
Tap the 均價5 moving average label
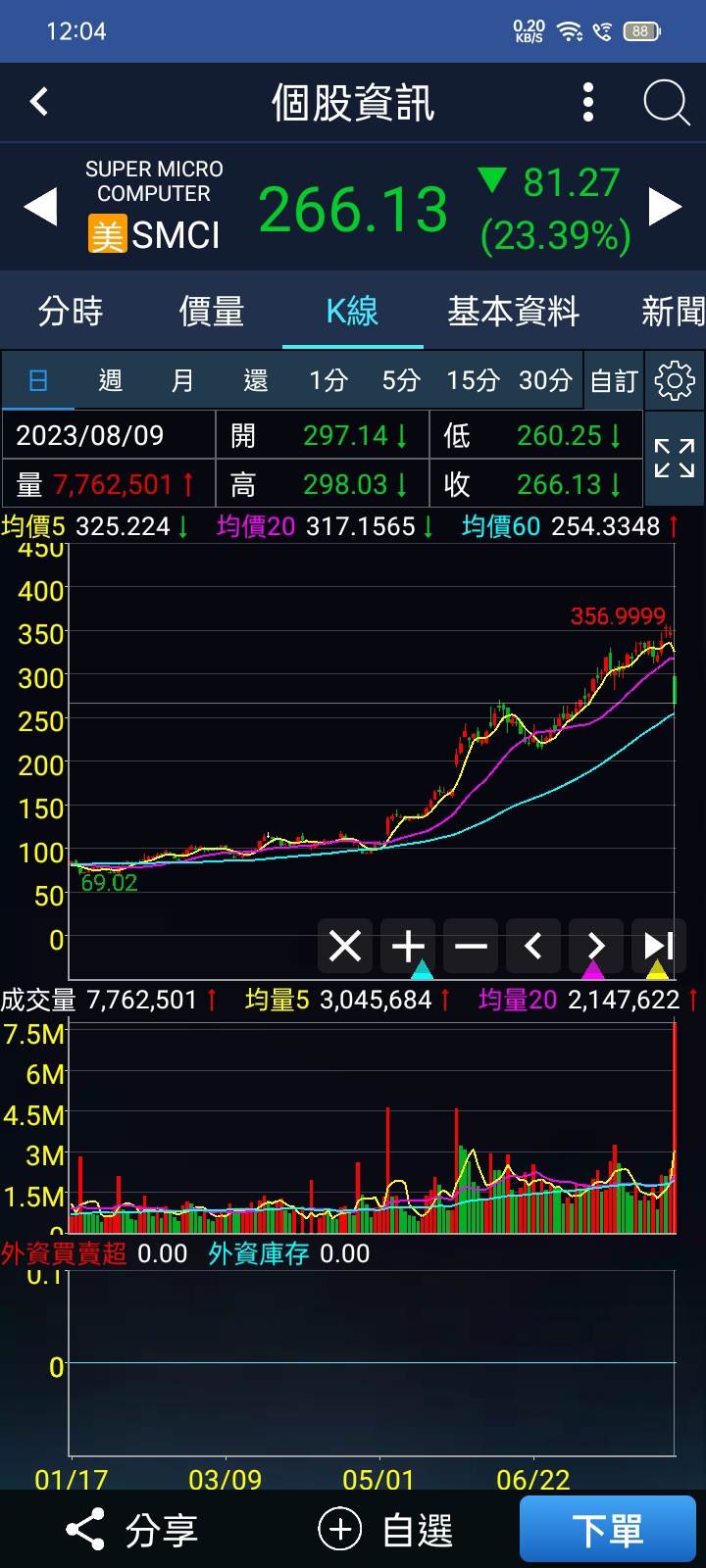34,526
